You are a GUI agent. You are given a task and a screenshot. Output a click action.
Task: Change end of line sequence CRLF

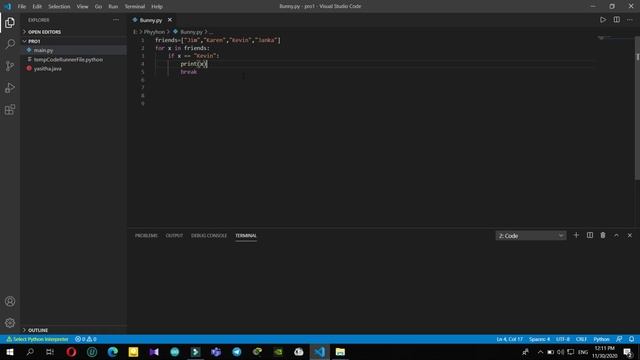pos(581,339)
